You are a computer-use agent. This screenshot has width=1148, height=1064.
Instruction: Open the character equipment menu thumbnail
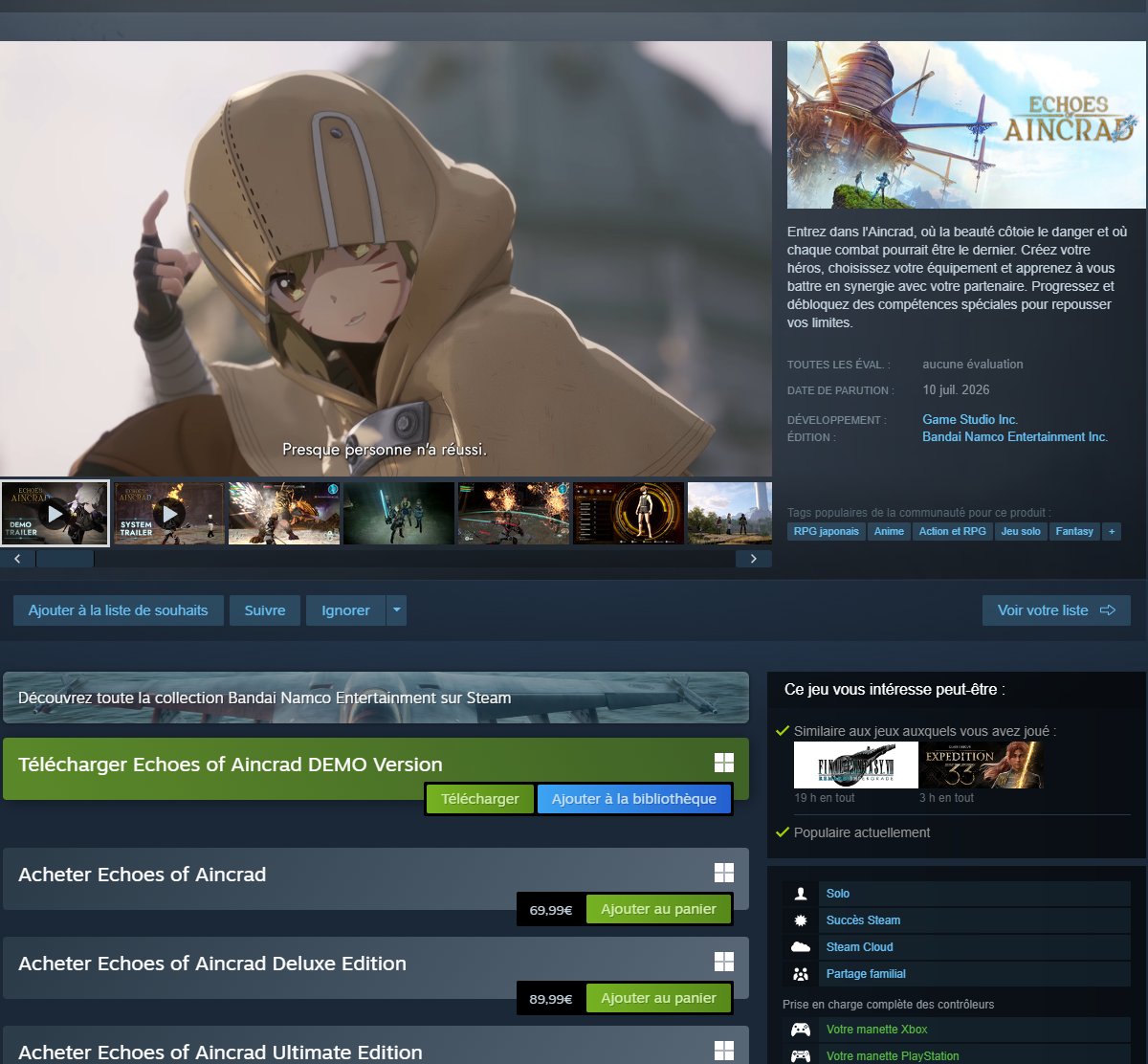click(629, 513)
